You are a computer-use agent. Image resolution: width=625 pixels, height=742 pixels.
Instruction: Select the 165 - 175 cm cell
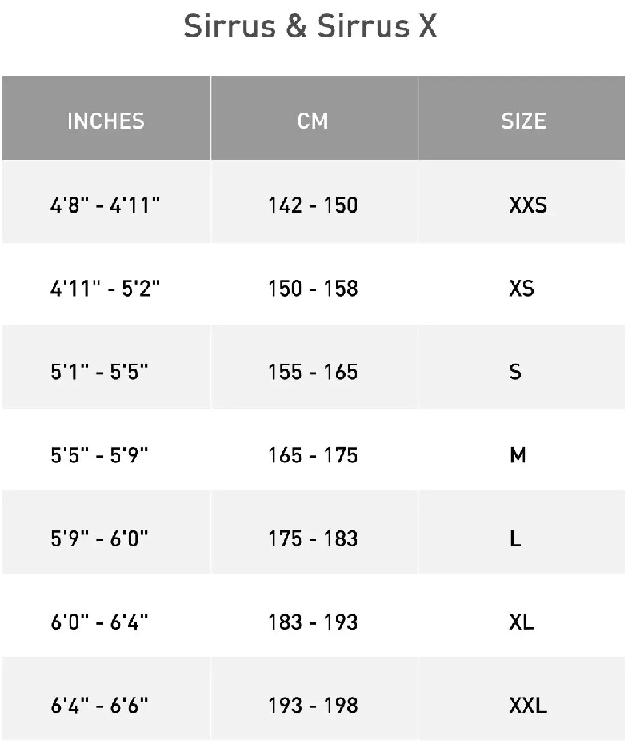tap(314, 451)
